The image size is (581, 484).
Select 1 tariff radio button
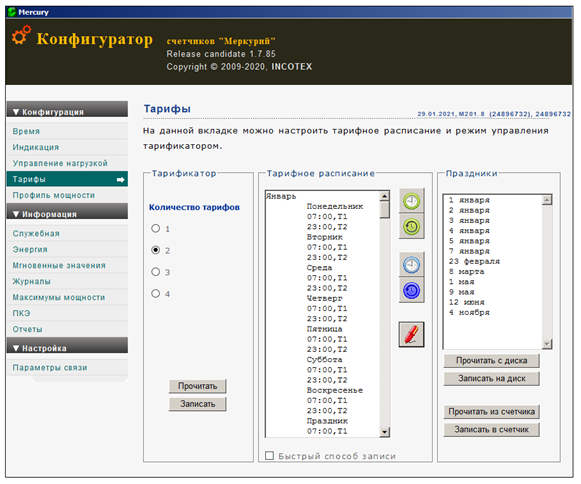click(x=156, y=228)
